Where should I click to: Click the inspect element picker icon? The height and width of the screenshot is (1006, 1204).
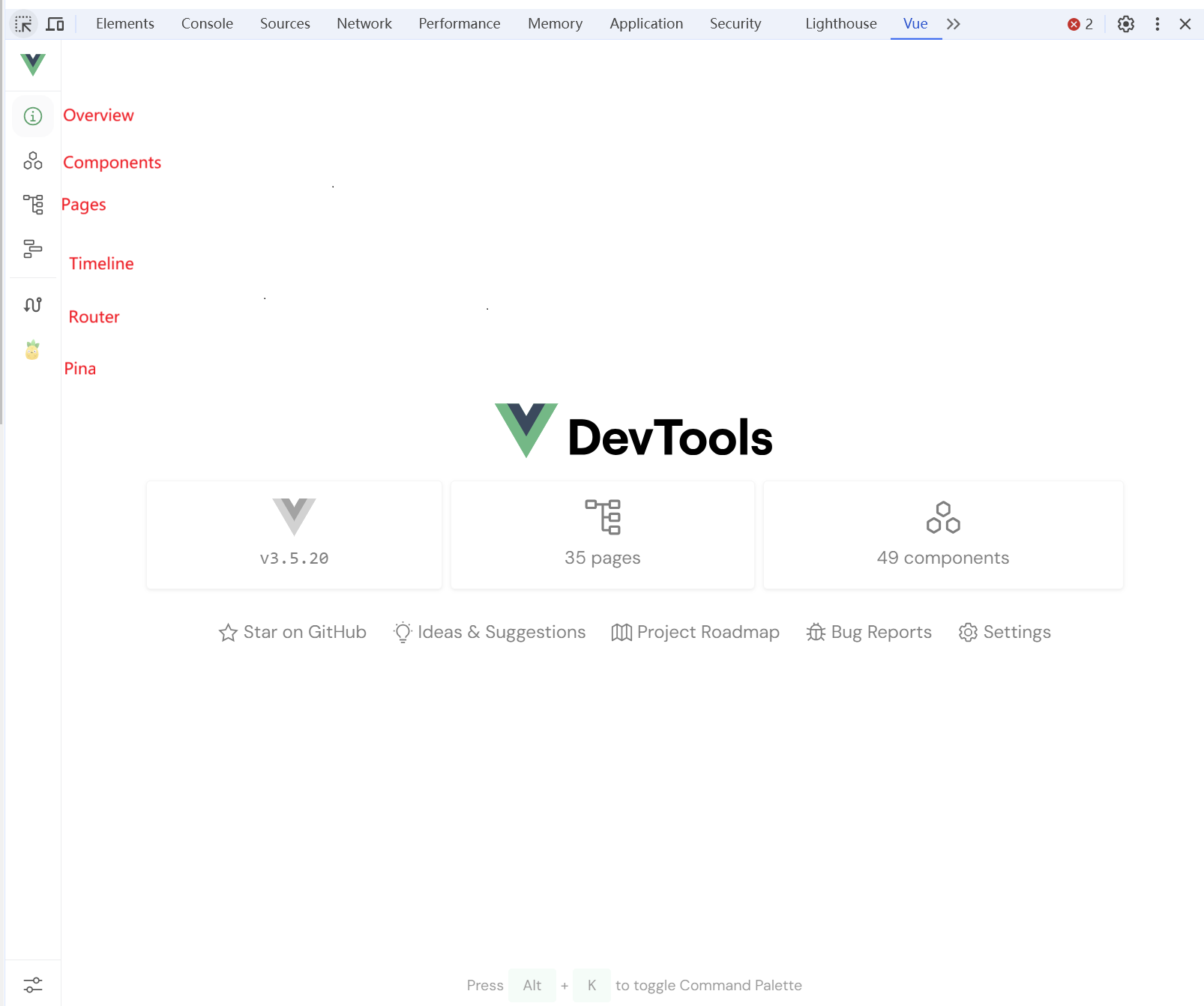click(23, 24)
